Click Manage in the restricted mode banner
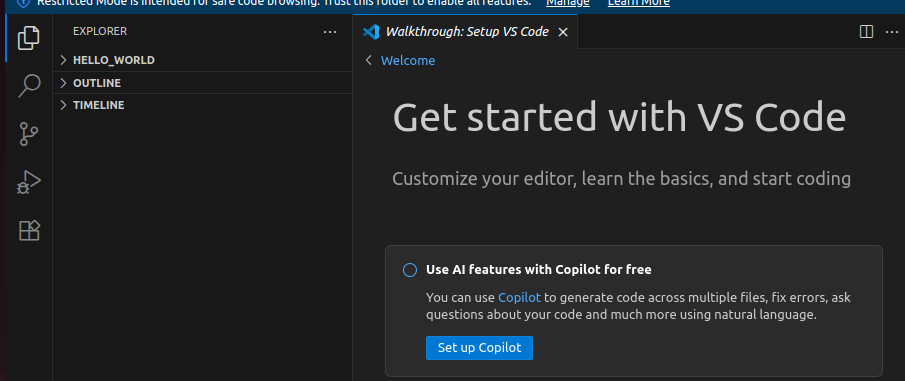The width and height of the screenshot is (905, 381). click(568, 3)
